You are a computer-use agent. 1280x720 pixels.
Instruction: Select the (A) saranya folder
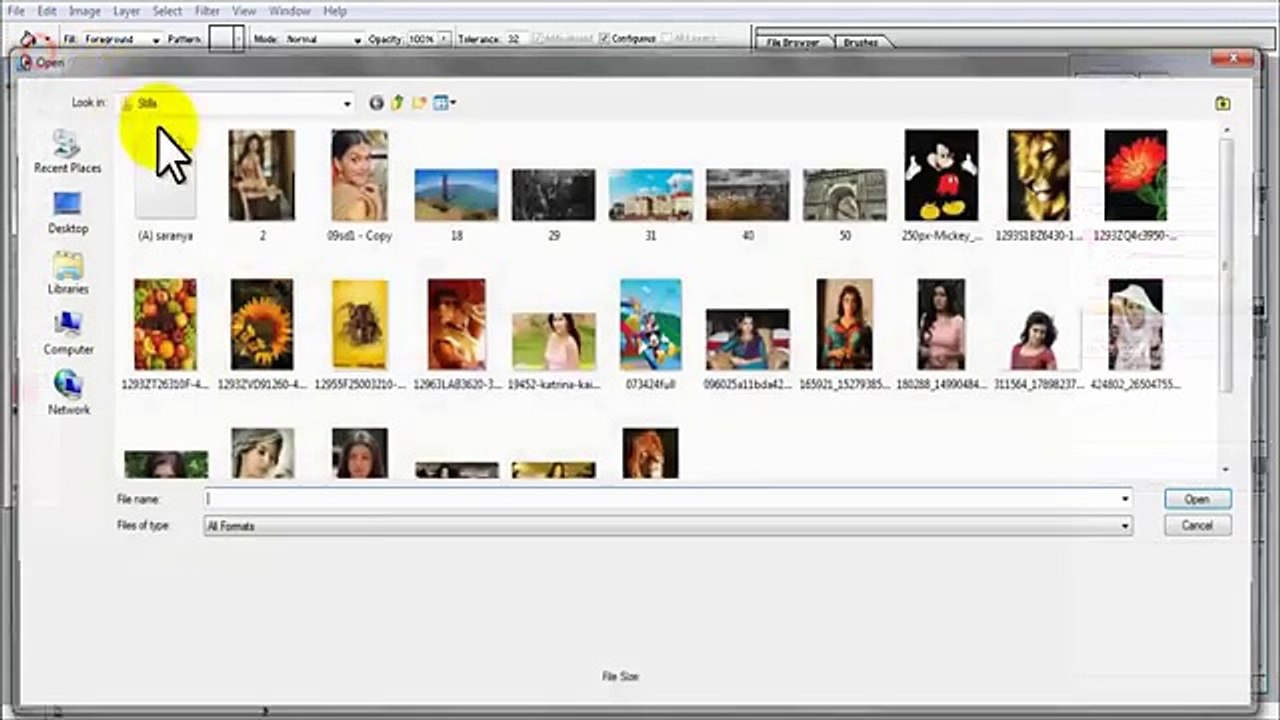[x=165, y=186]
